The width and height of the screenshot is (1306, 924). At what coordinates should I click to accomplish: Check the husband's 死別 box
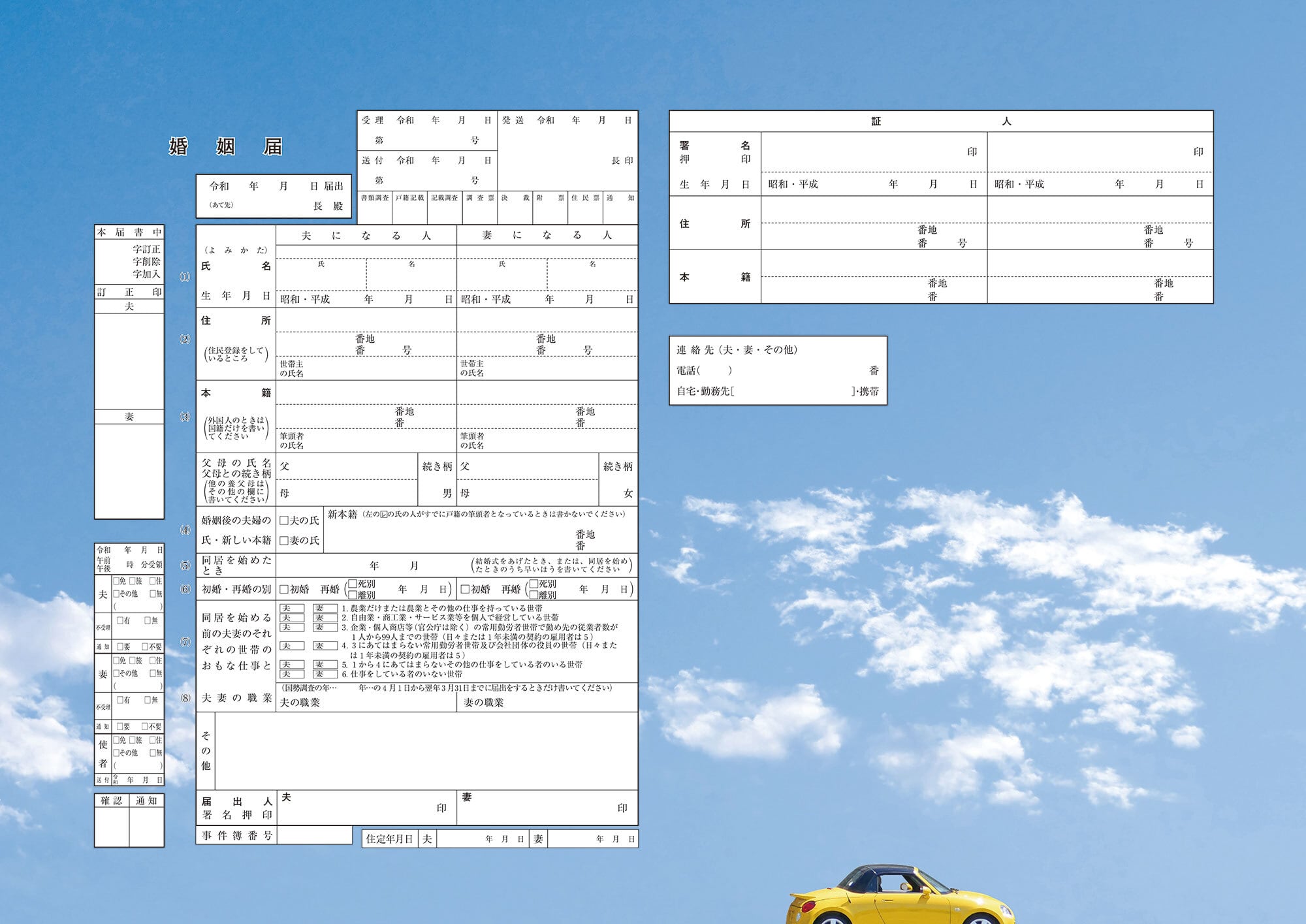click(353, 584)
